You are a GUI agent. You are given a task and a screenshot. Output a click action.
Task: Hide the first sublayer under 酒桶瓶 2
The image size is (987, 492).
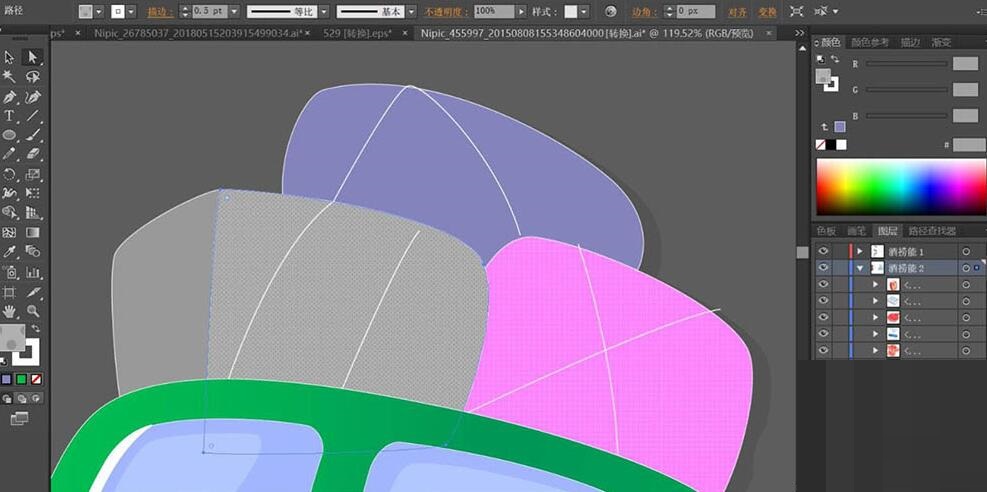pos(823,285)
